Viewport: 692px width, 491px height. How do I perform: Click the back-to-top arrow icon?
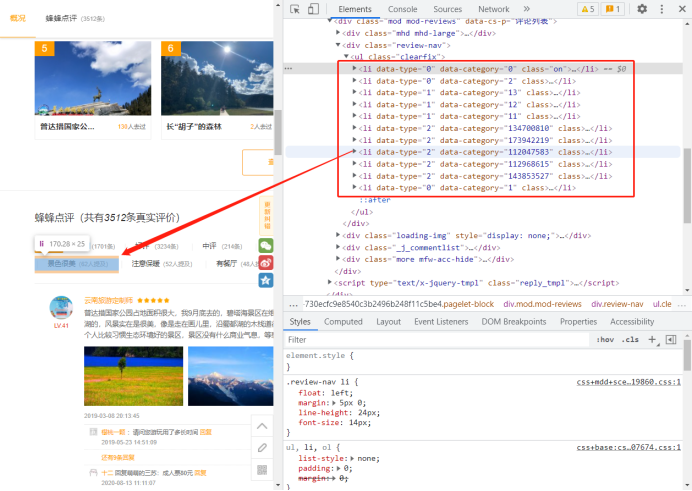click(262, 426)
